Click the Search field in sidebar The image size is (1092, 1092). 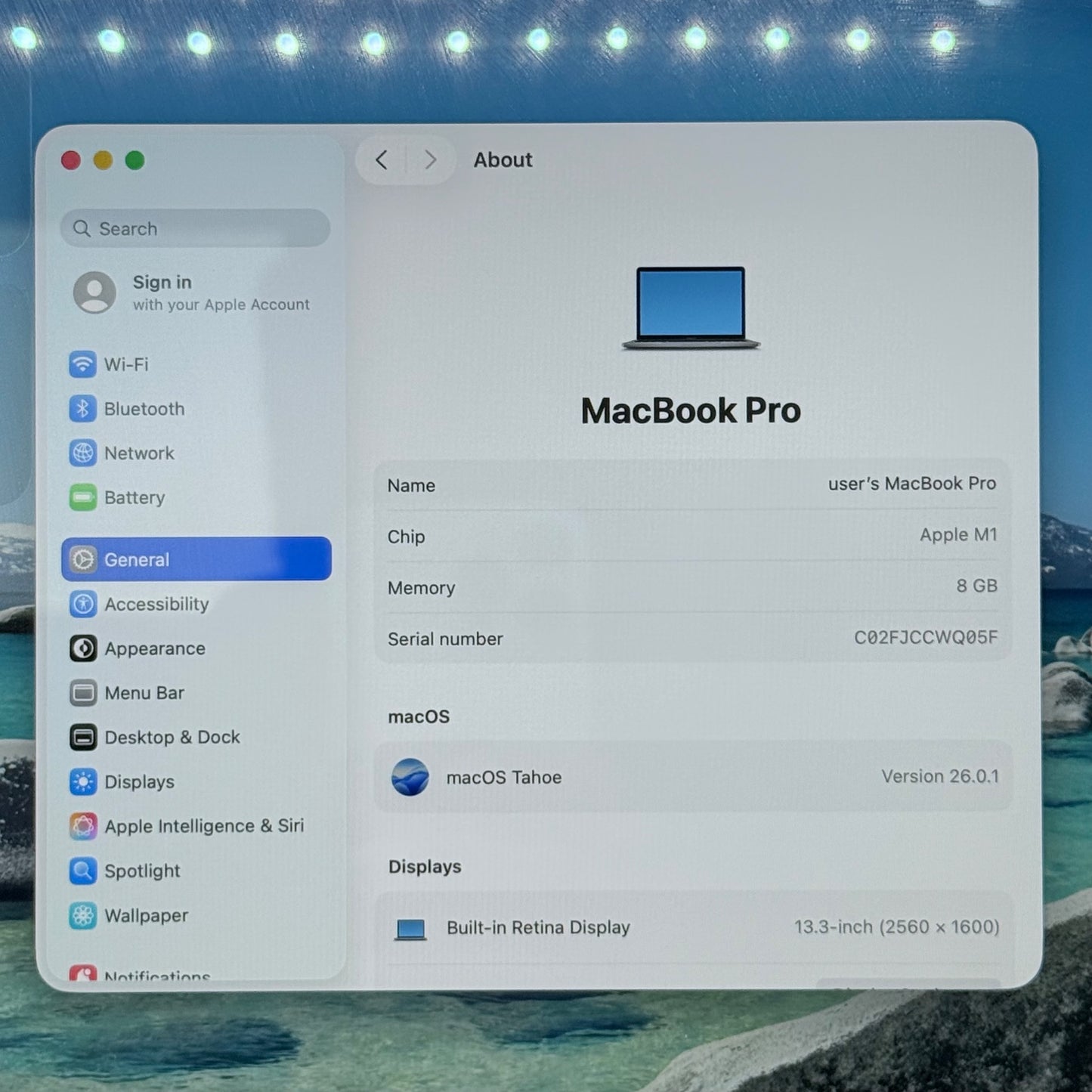[x=196, y=228]
